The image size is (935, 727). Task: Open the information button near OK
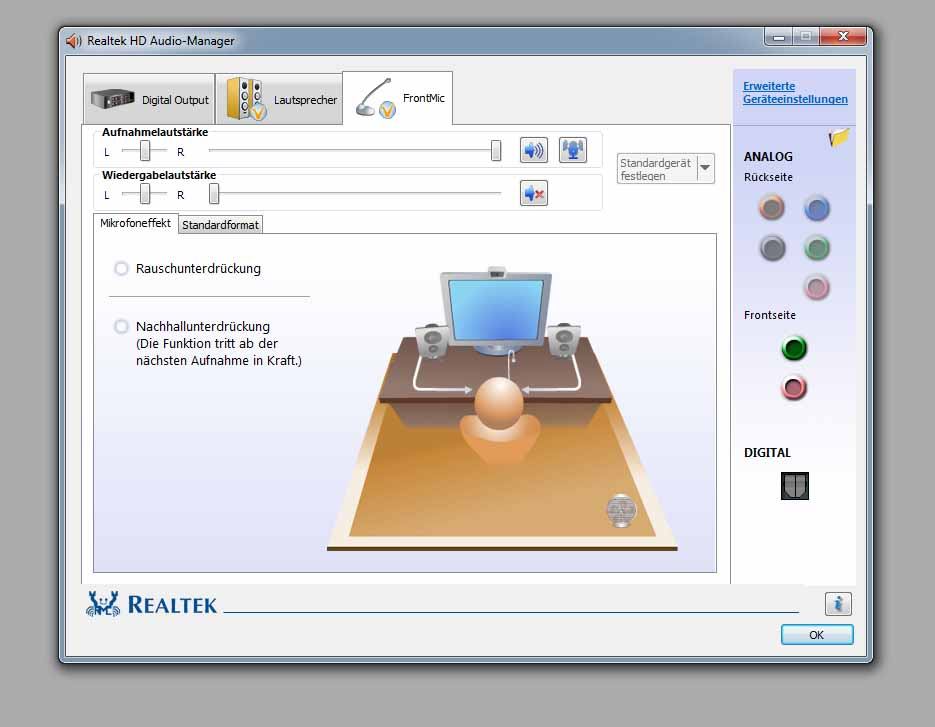coord(838,604)
